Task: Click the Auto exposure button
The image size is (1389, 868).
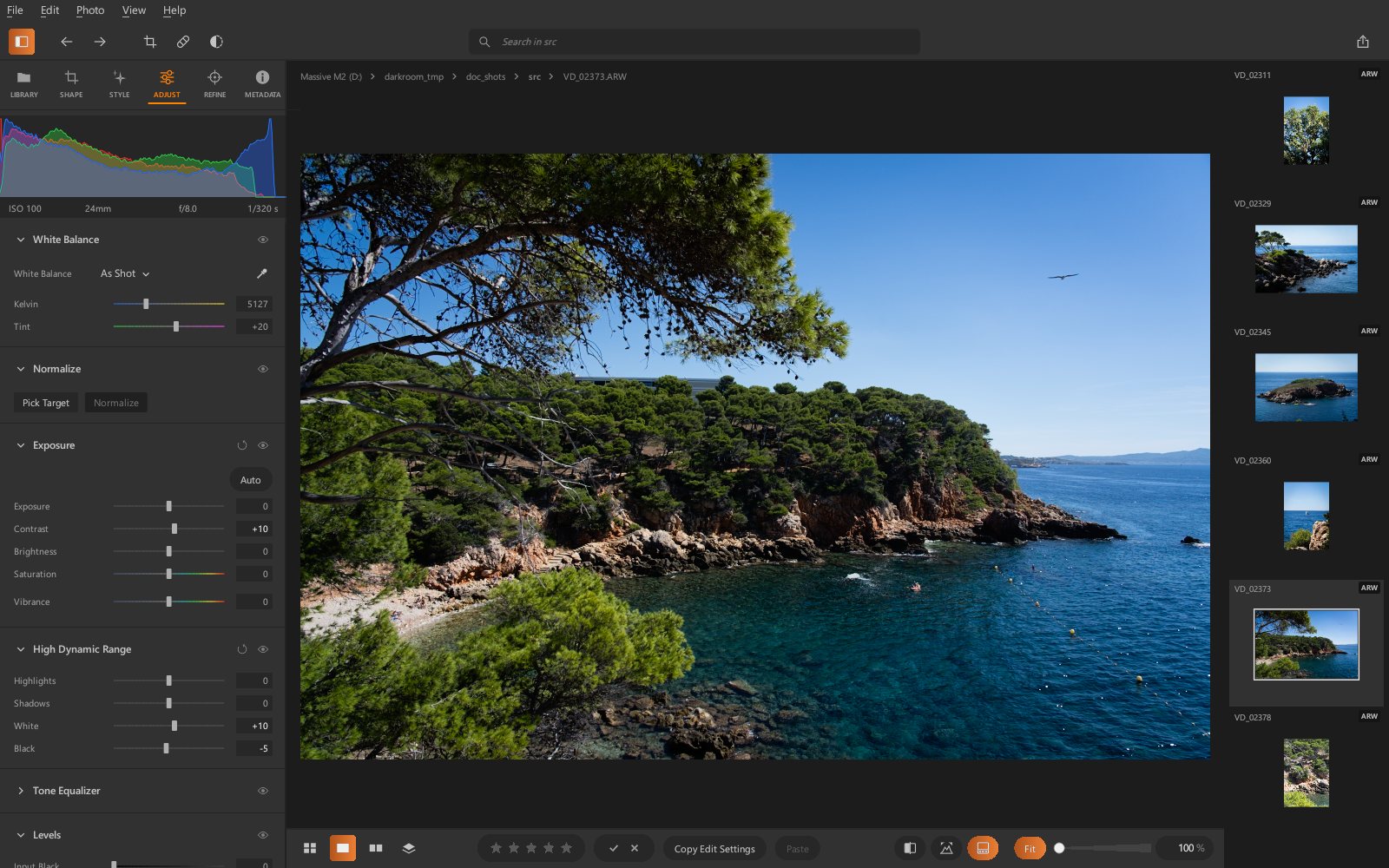Action: coord(251,480)
